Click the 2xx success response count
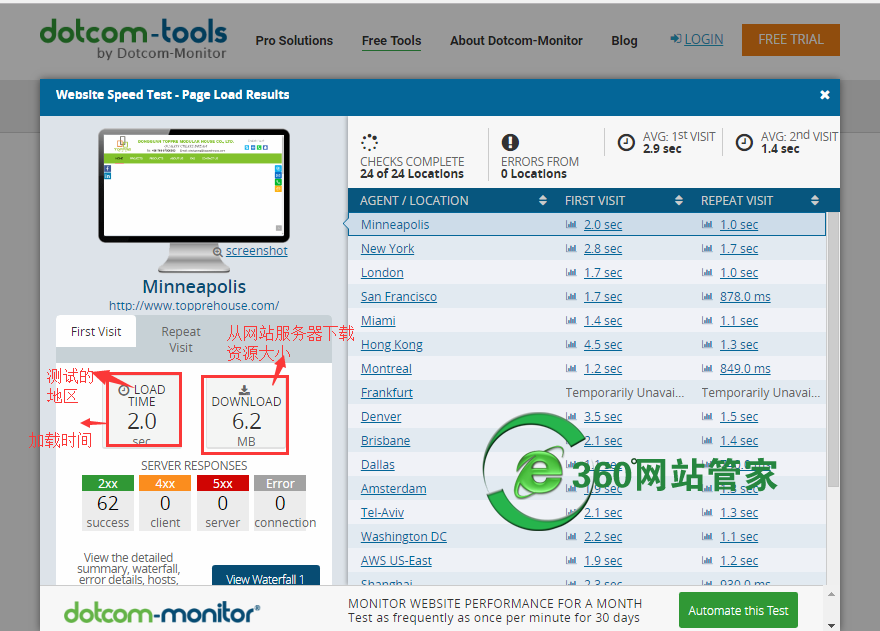 (108, 503)
